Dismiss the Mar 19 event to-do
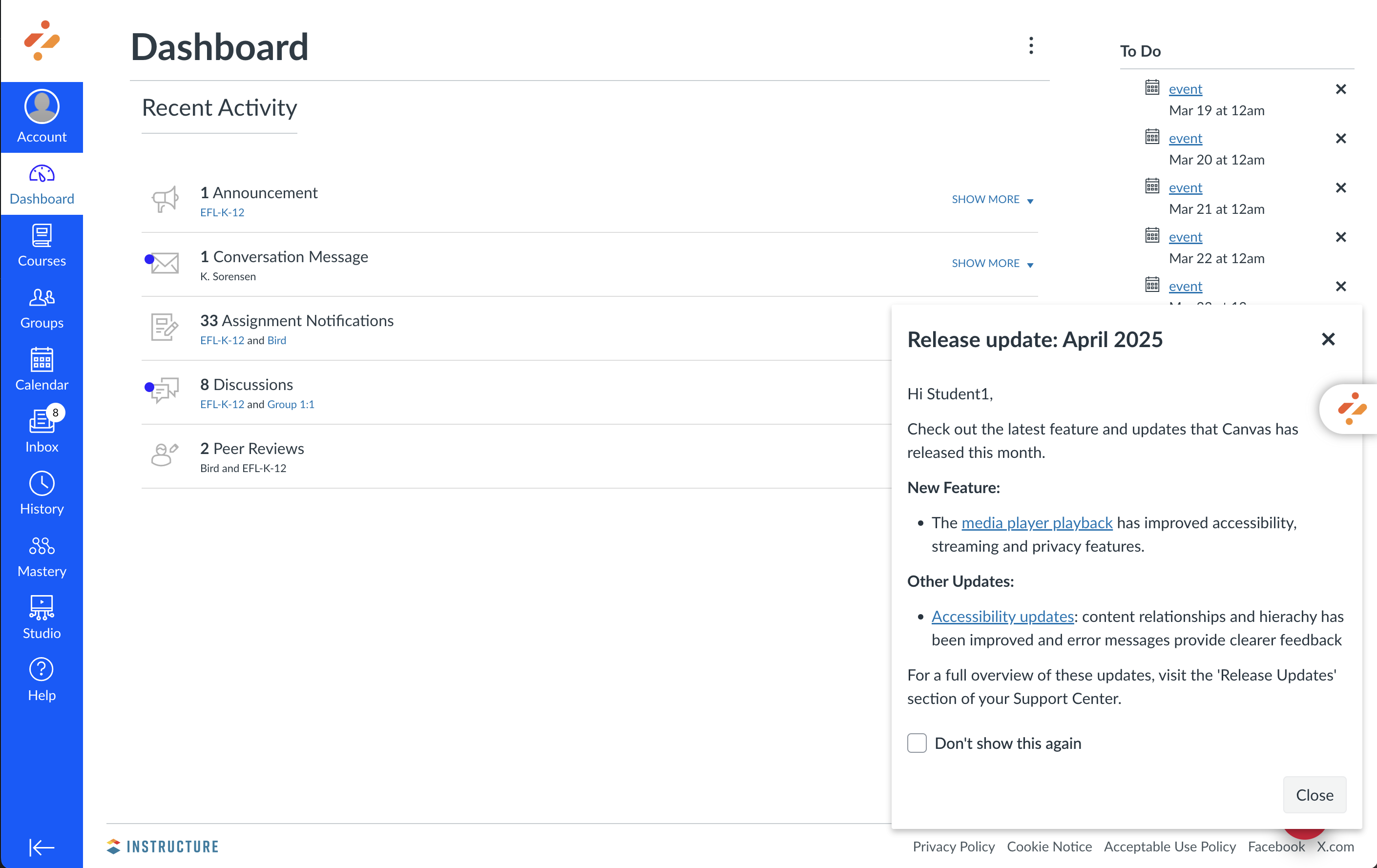The height and width of the screenshot is (868, 1377). (1340, 89)
